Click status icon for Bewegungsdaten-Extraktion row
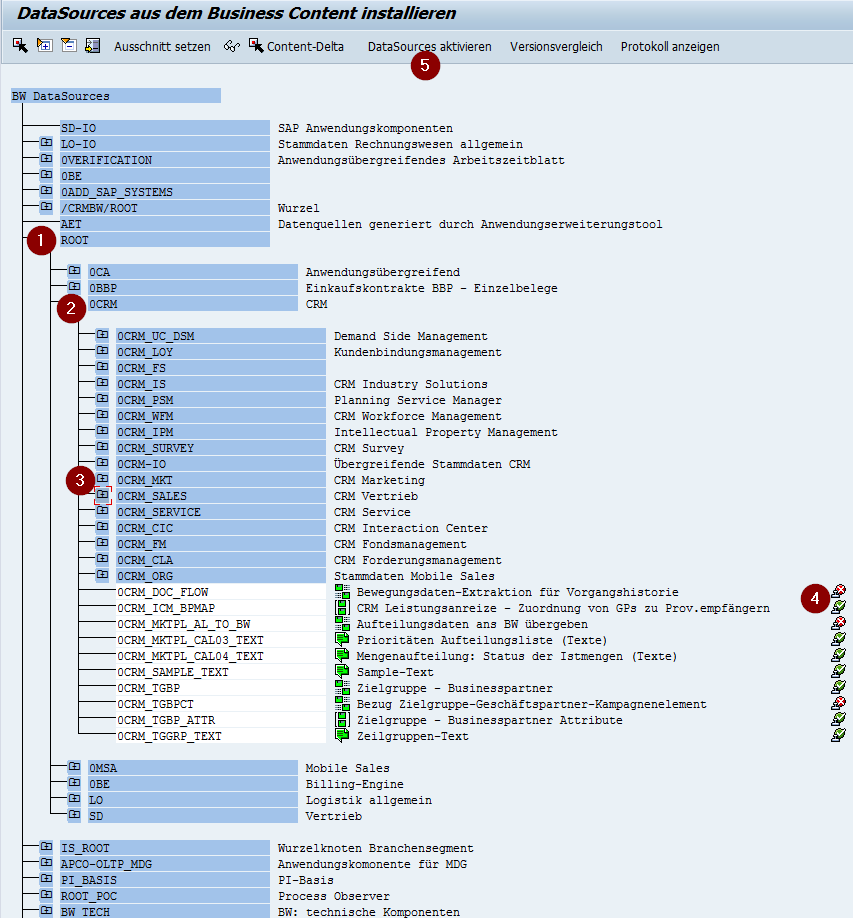The height and width of the screenshot is (918, 853). (x=838, y=591)
